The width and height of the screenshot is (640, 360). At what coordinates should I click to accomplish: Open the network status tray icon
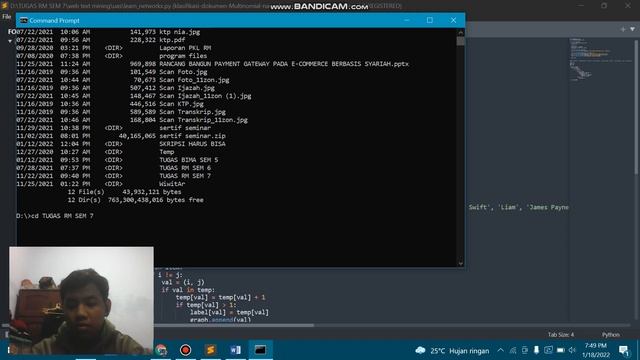[513, 350]
